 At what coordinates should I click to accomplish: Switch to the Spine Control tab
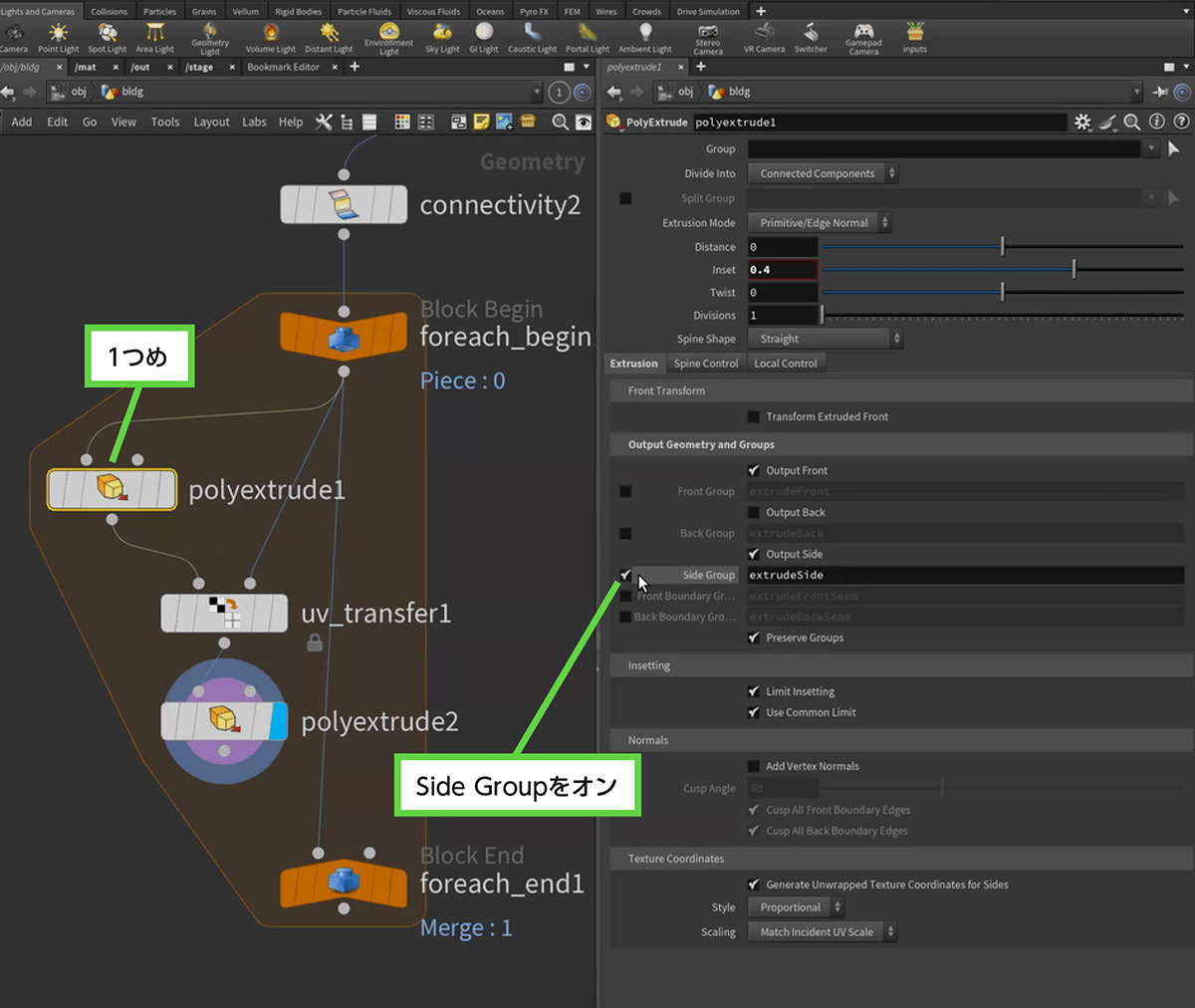(x=705, y=364)
